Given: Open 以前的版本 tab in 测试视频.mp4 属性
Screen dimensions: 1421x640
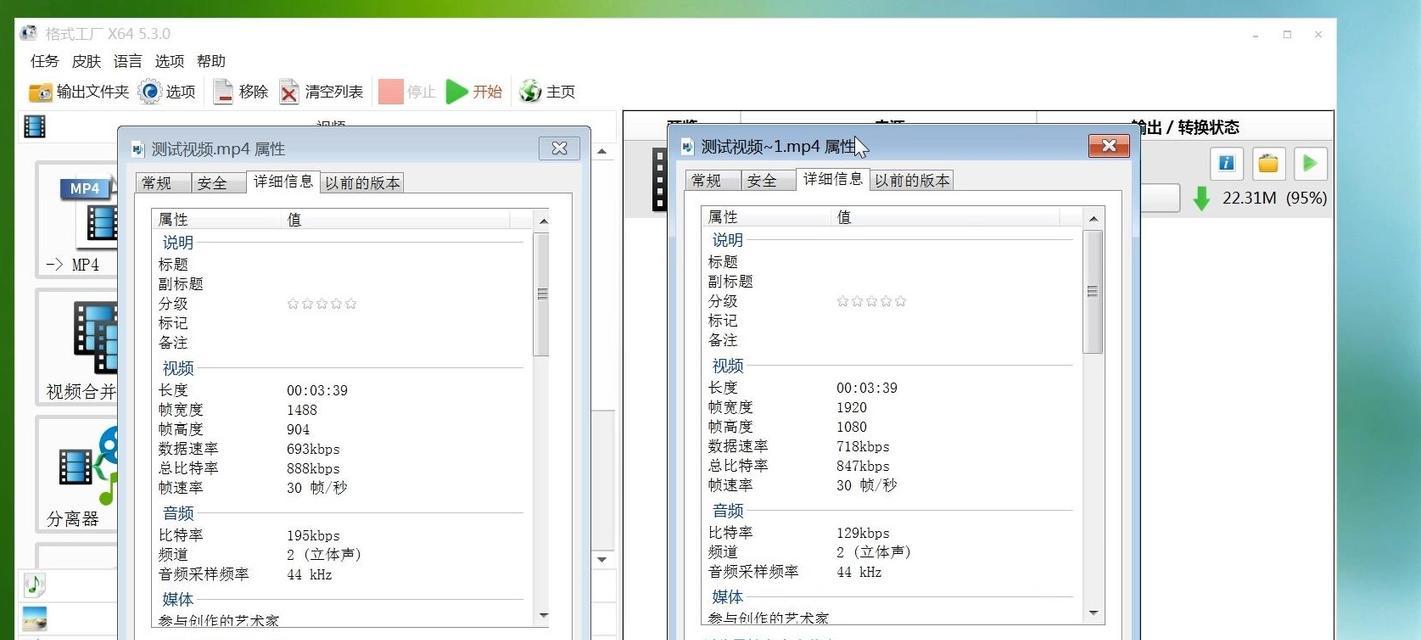Looking at the screenshot, I should [x=362, y=183].
